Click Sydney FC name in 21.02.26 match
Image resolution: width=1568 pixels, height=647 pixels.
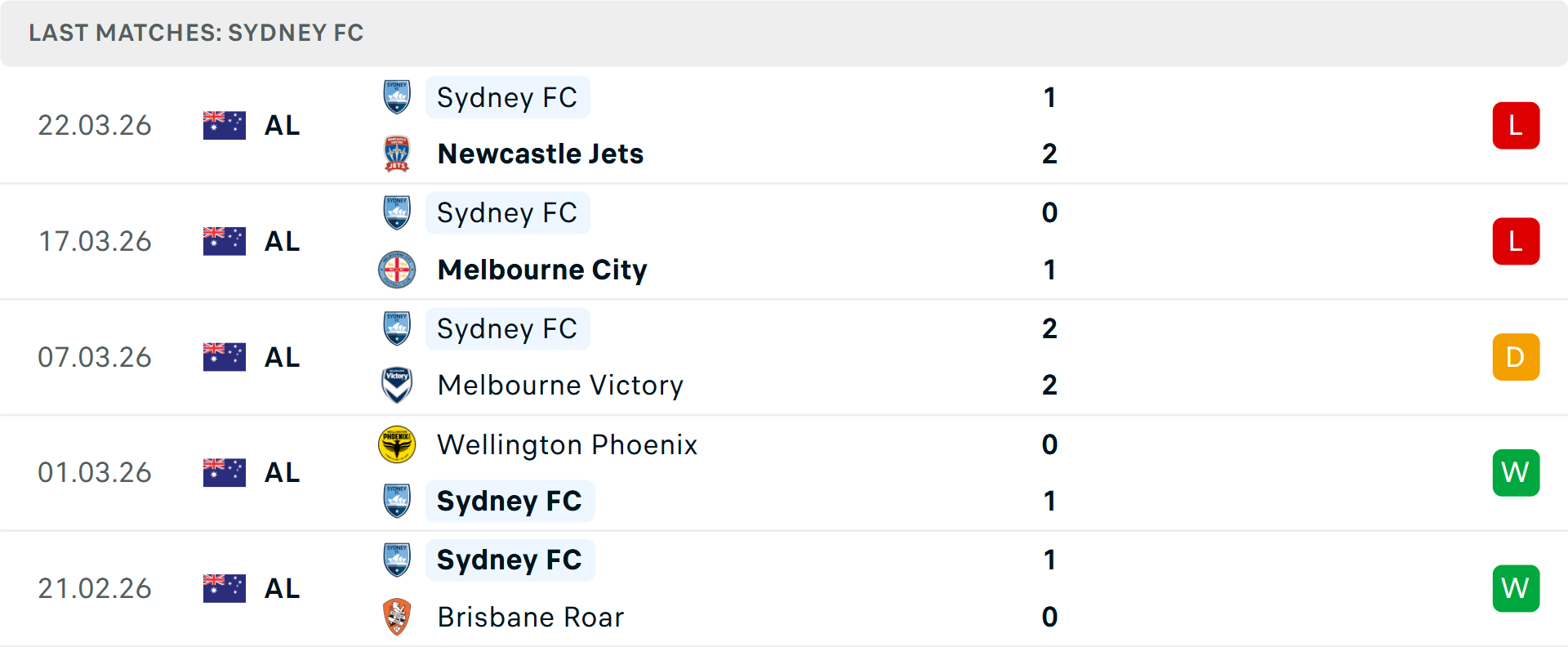[x=510, y=560]
